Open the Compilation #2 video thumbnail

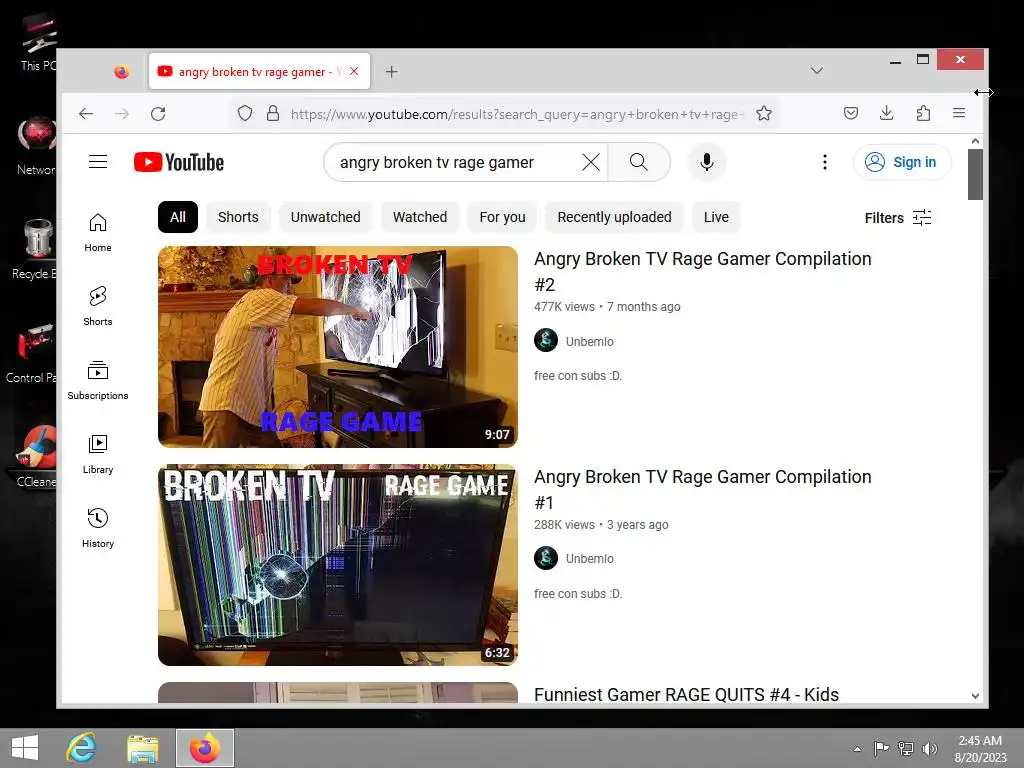coord(338,347)
